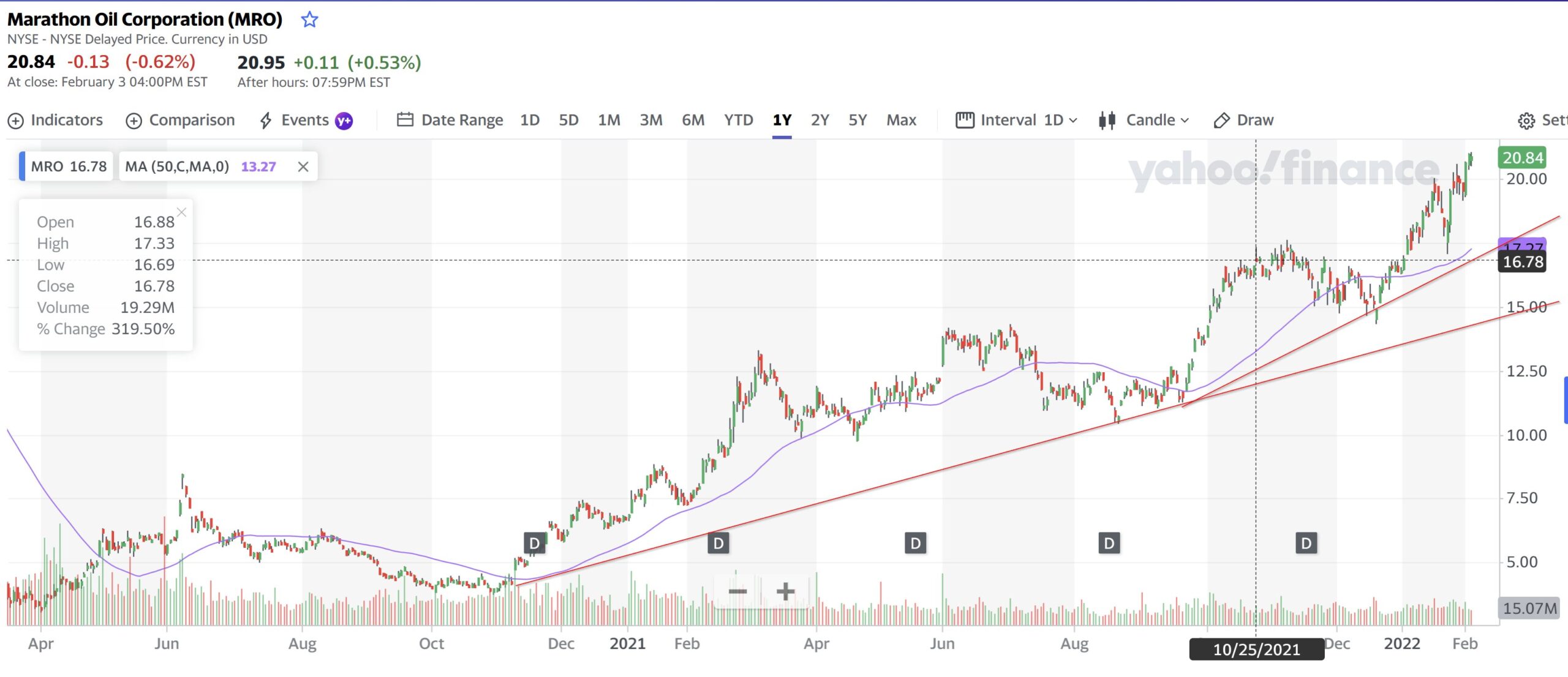1568x677 pixels.
Task: Click the dividend D marker near Feb 2021
Action: tap(718, 543)
